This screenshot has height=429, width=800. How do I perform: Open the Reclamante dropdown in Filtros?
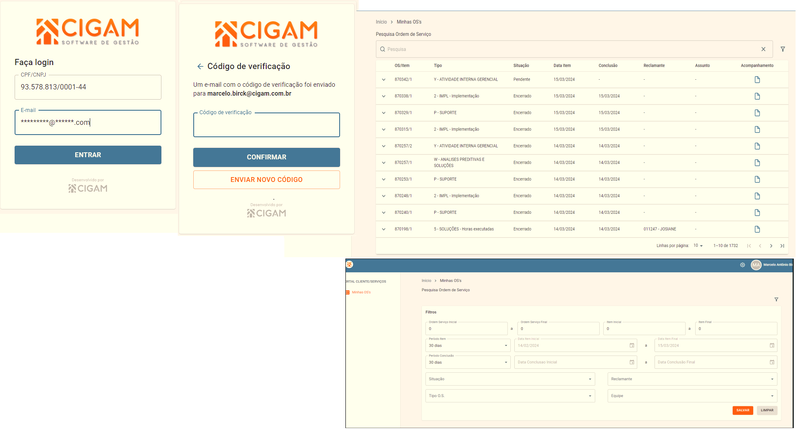point(692,379)
